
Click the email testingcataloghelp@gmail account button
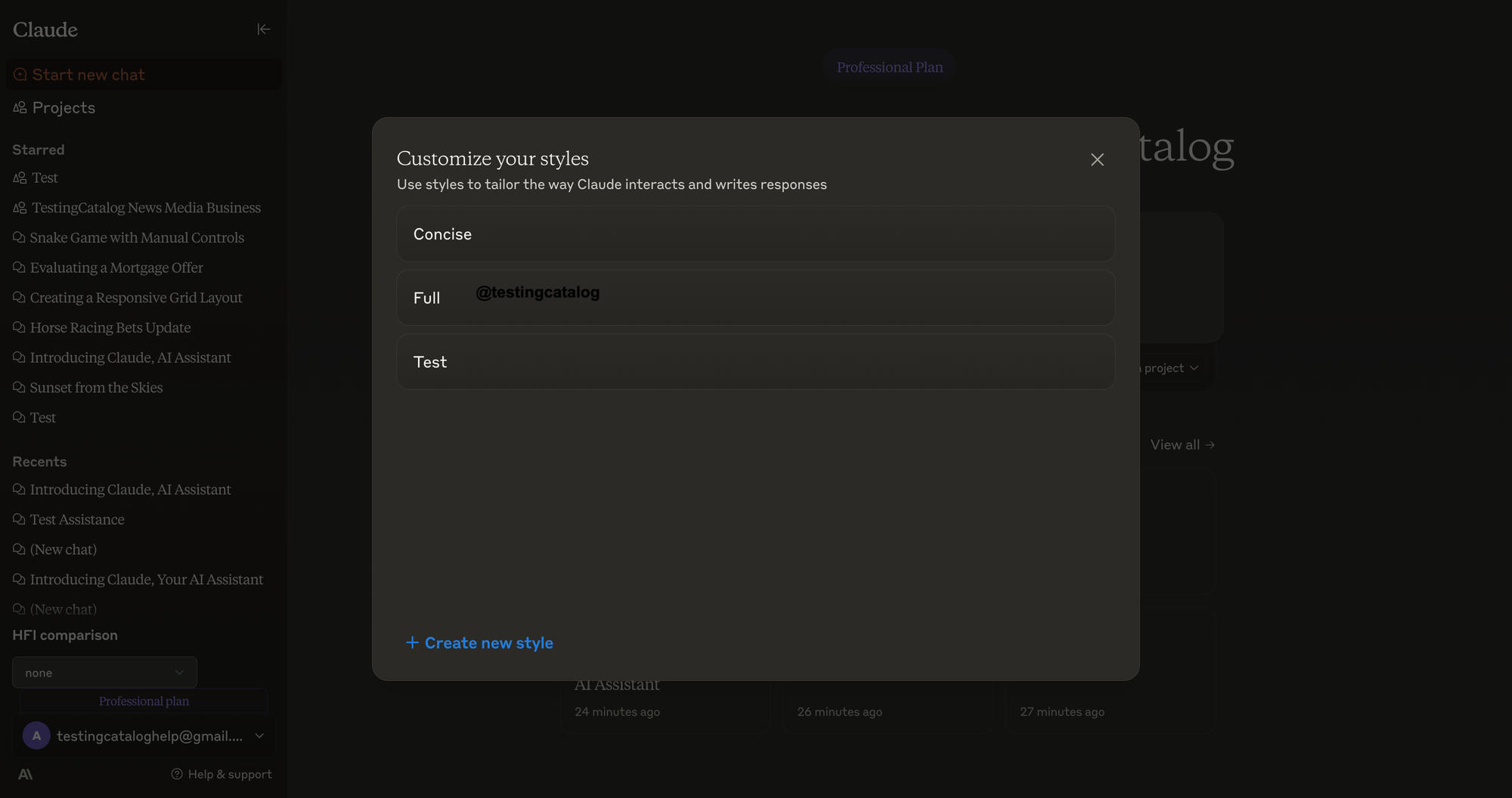[144, 736]
